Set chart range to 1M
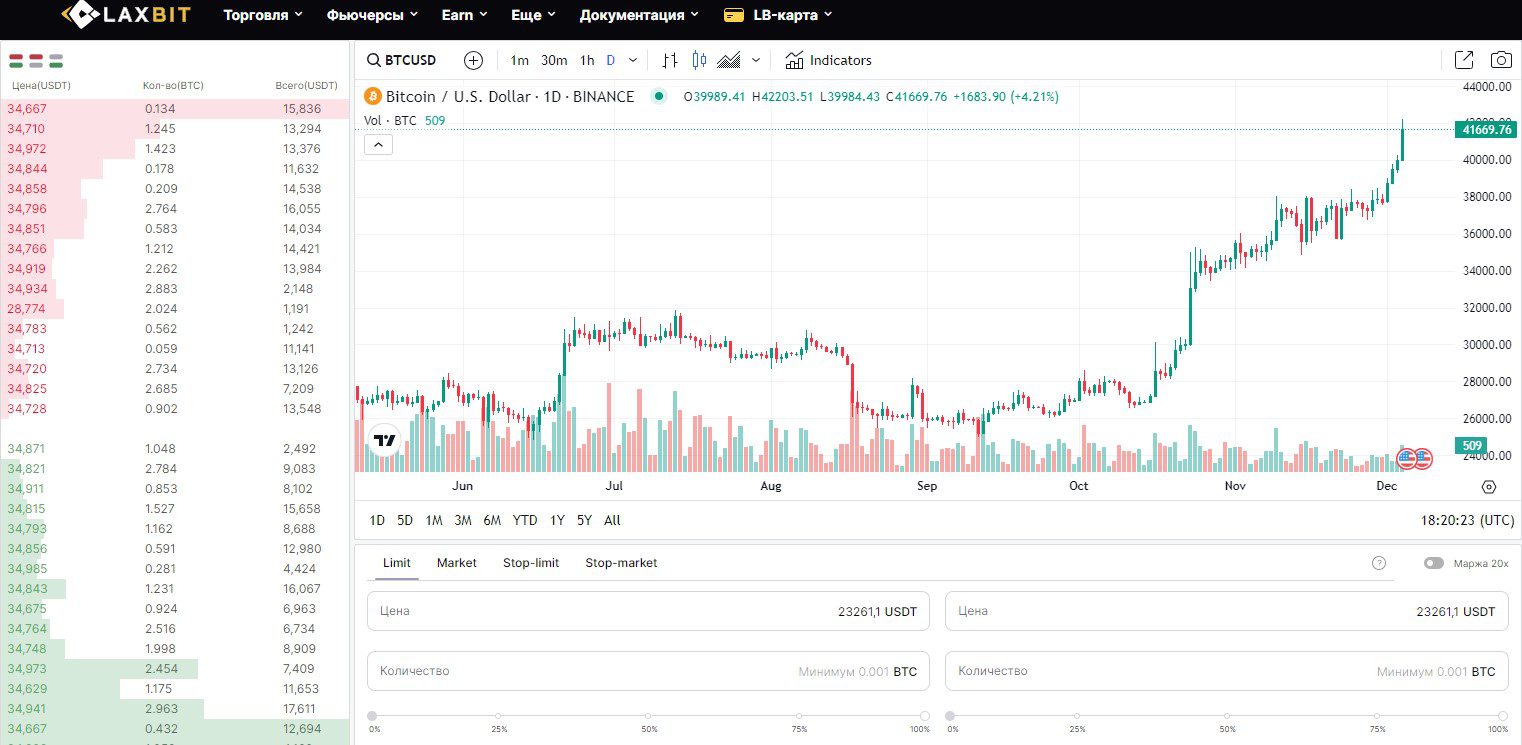Image resolution: width=1522 pixels, height=745 pixels. 434,520
